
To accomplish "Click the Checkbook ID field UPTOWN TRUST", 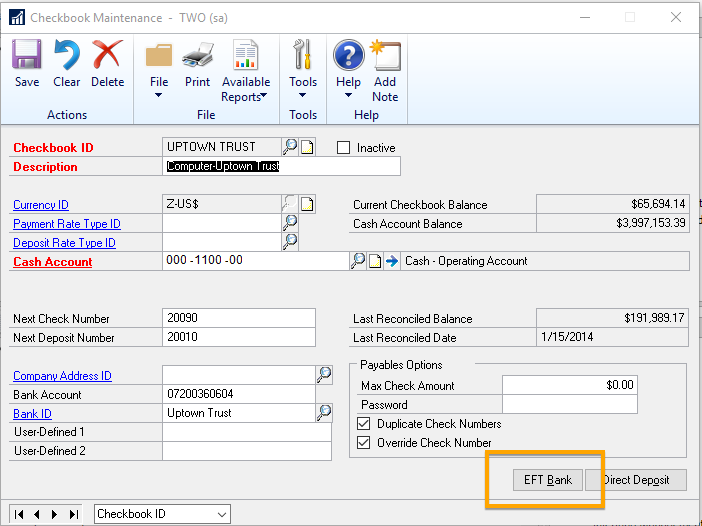I will pos(222,146).
